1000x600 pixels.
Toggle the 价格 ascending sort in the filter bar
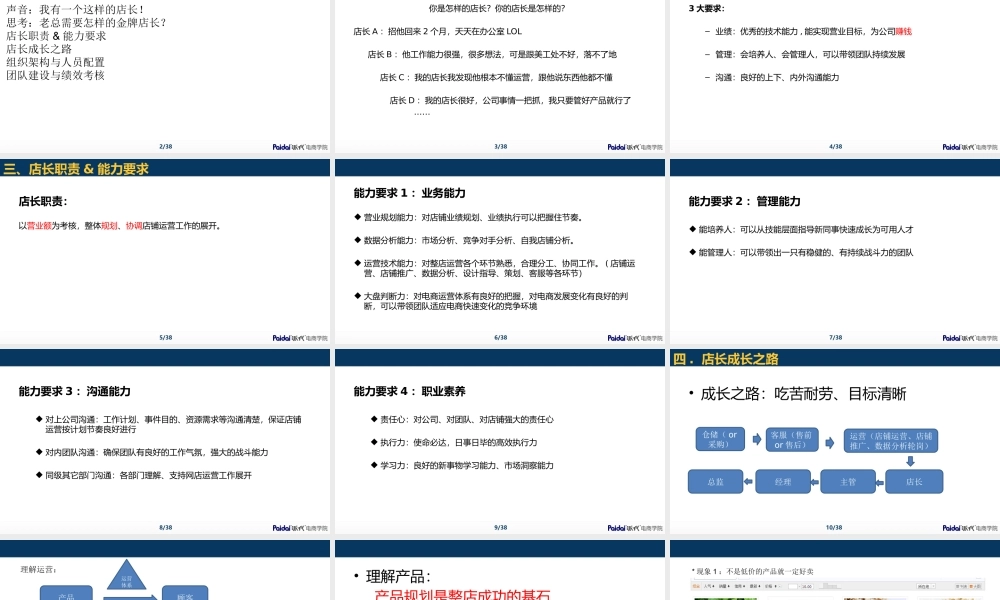pyautogui.click(x=773, y=586)
